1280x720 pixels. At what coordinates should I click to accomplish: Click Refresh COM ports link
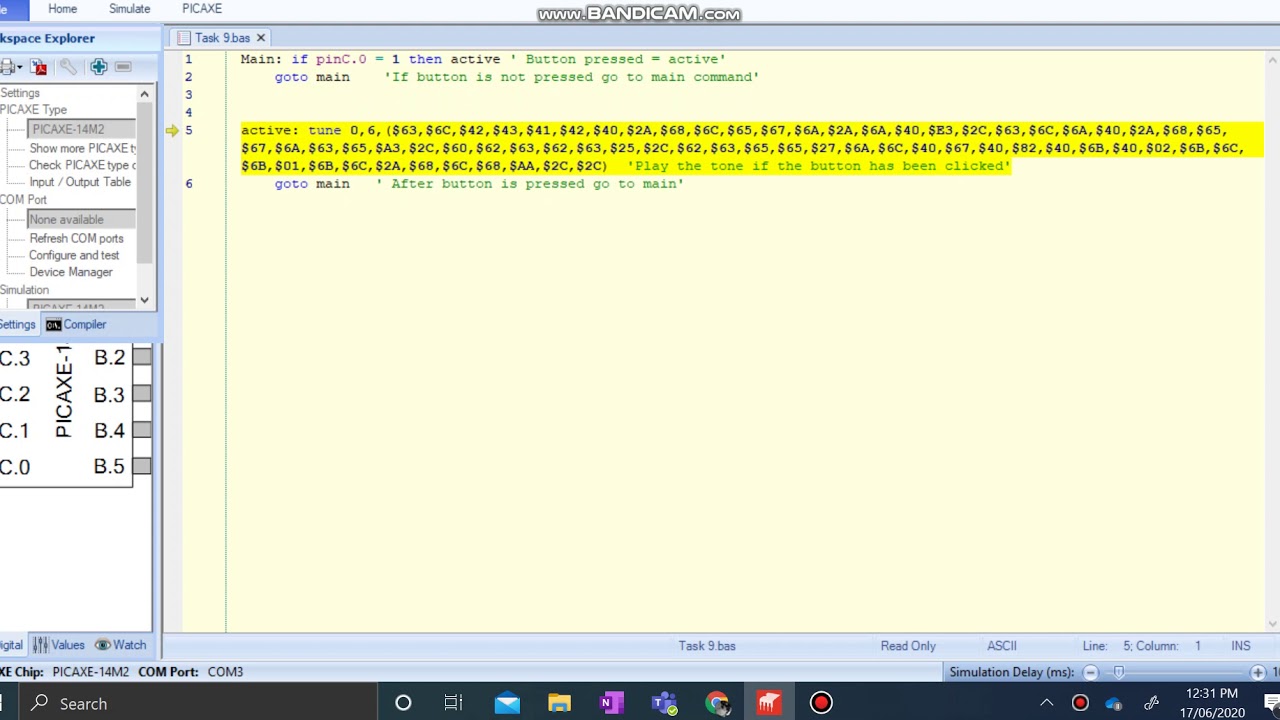(x=76, y=238)
